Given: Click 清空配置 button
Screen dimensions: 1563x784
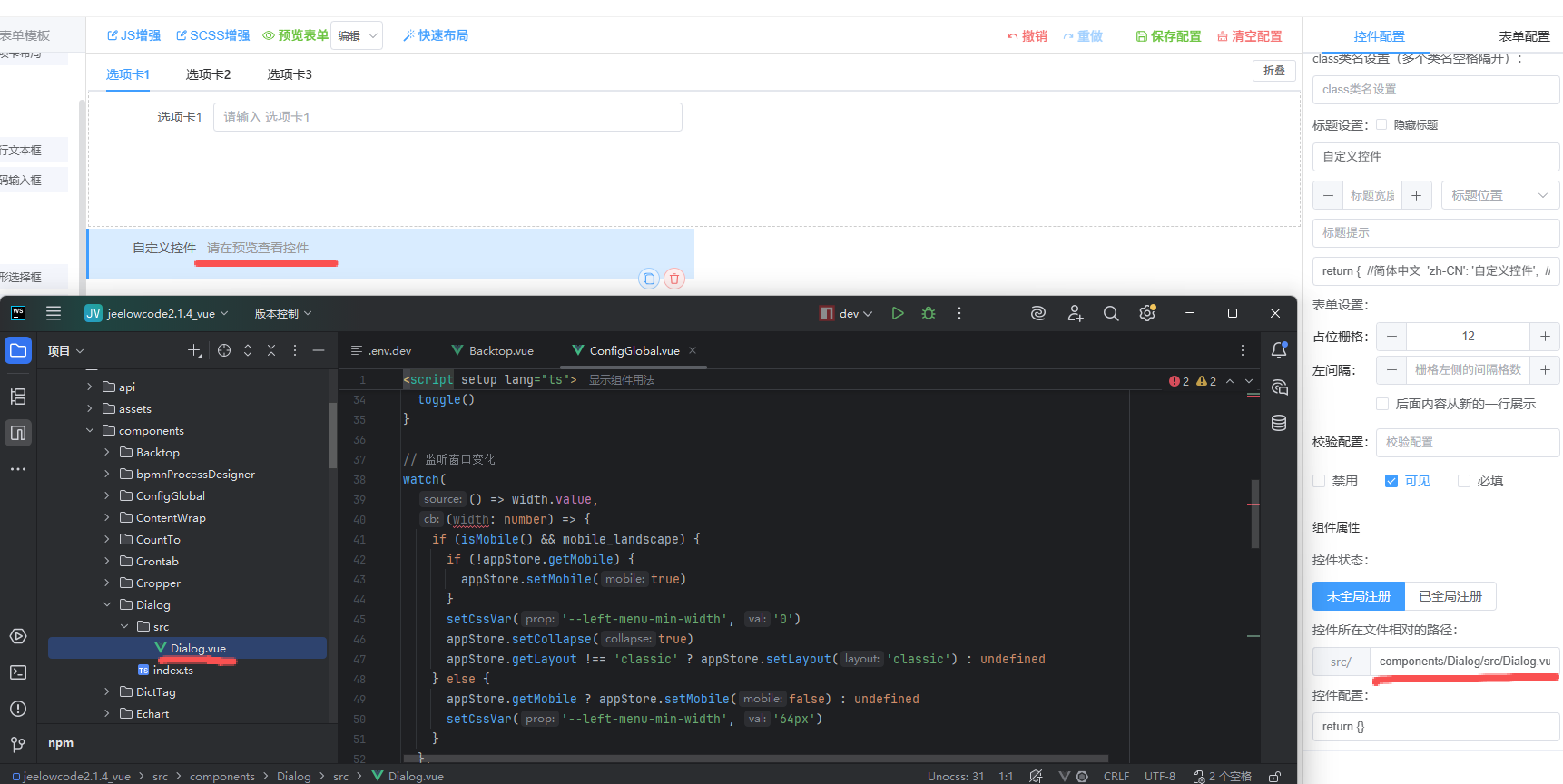Looking at the screenshot, I should (1249, 36).
